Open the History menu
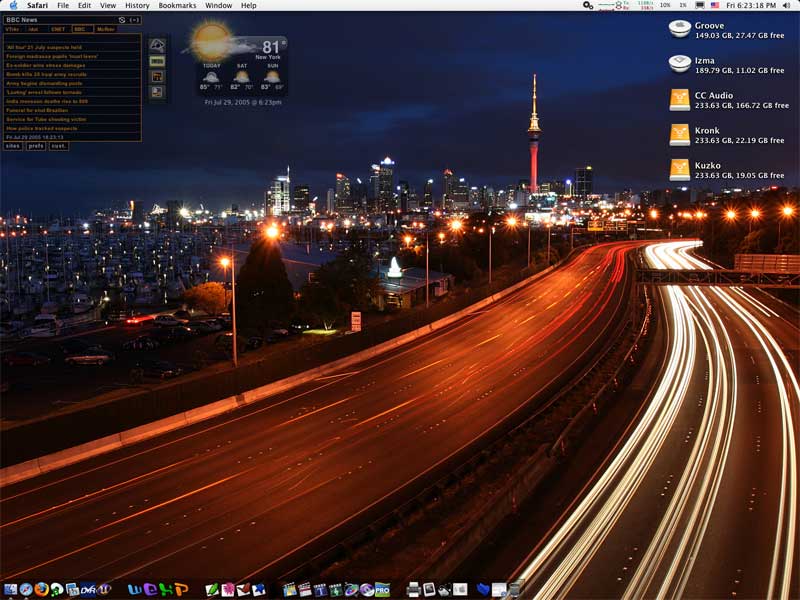Screen dimensions: 800x600 click(137, 6)
